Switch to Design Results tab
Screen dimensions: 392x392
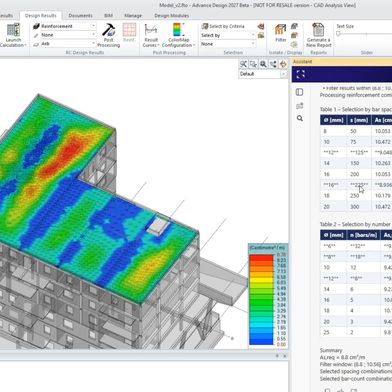[40, 16]
